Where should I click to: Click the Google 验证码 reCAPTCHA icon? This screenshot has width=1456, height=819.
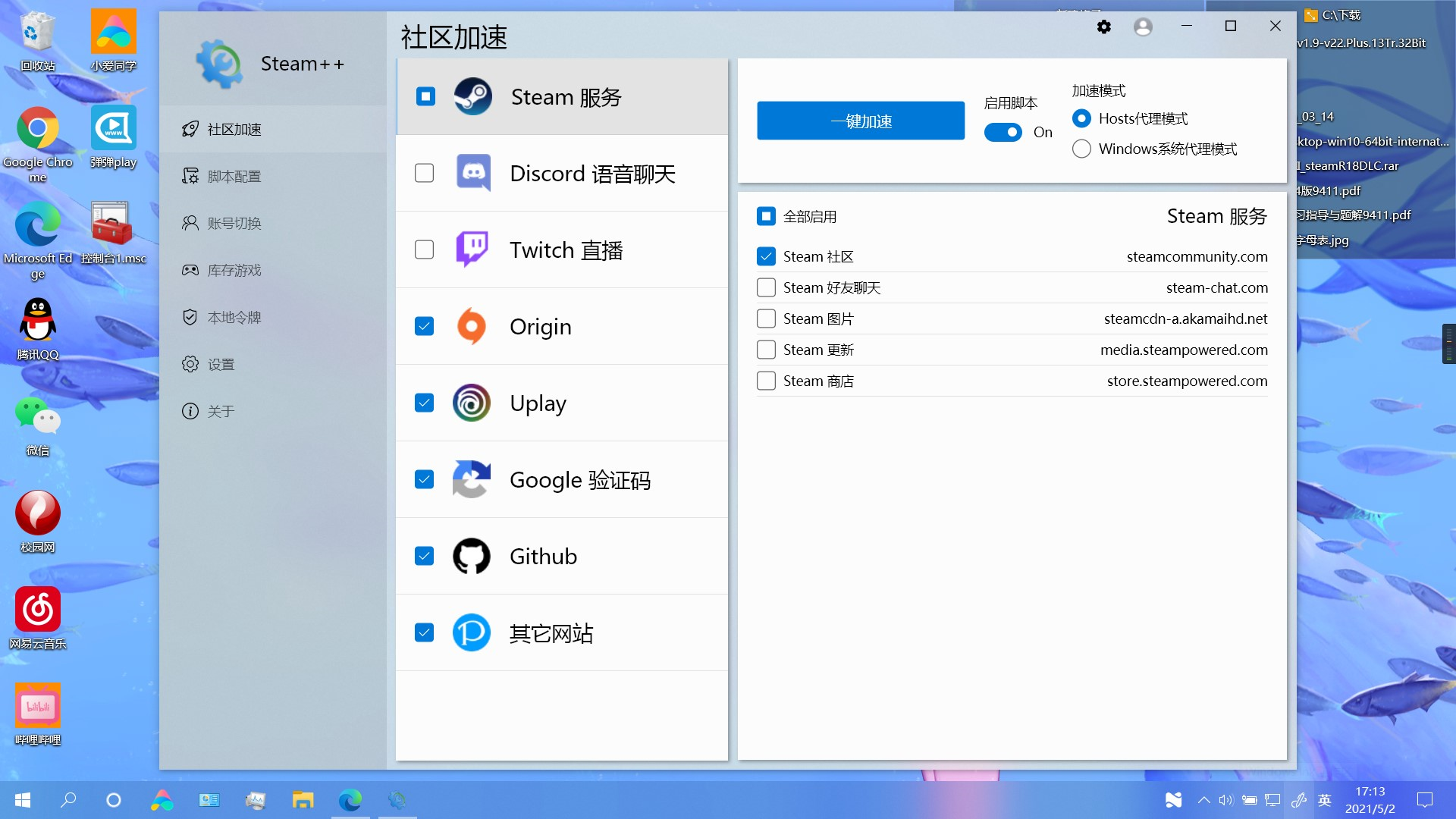coord(472,479)
